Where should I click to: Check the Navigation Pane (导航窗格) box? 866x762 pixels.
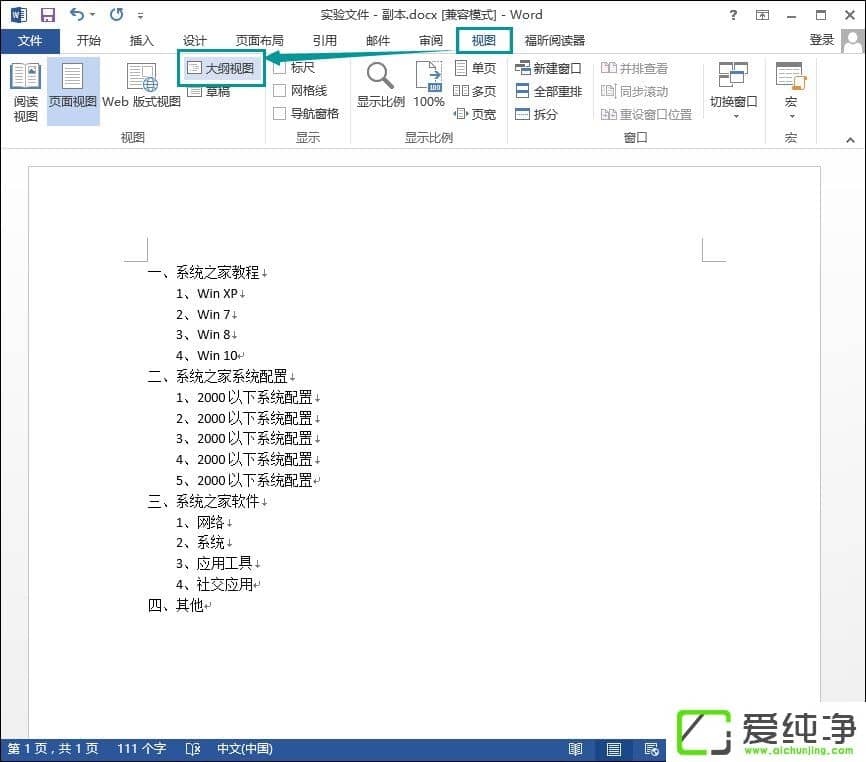pos(280,114)
